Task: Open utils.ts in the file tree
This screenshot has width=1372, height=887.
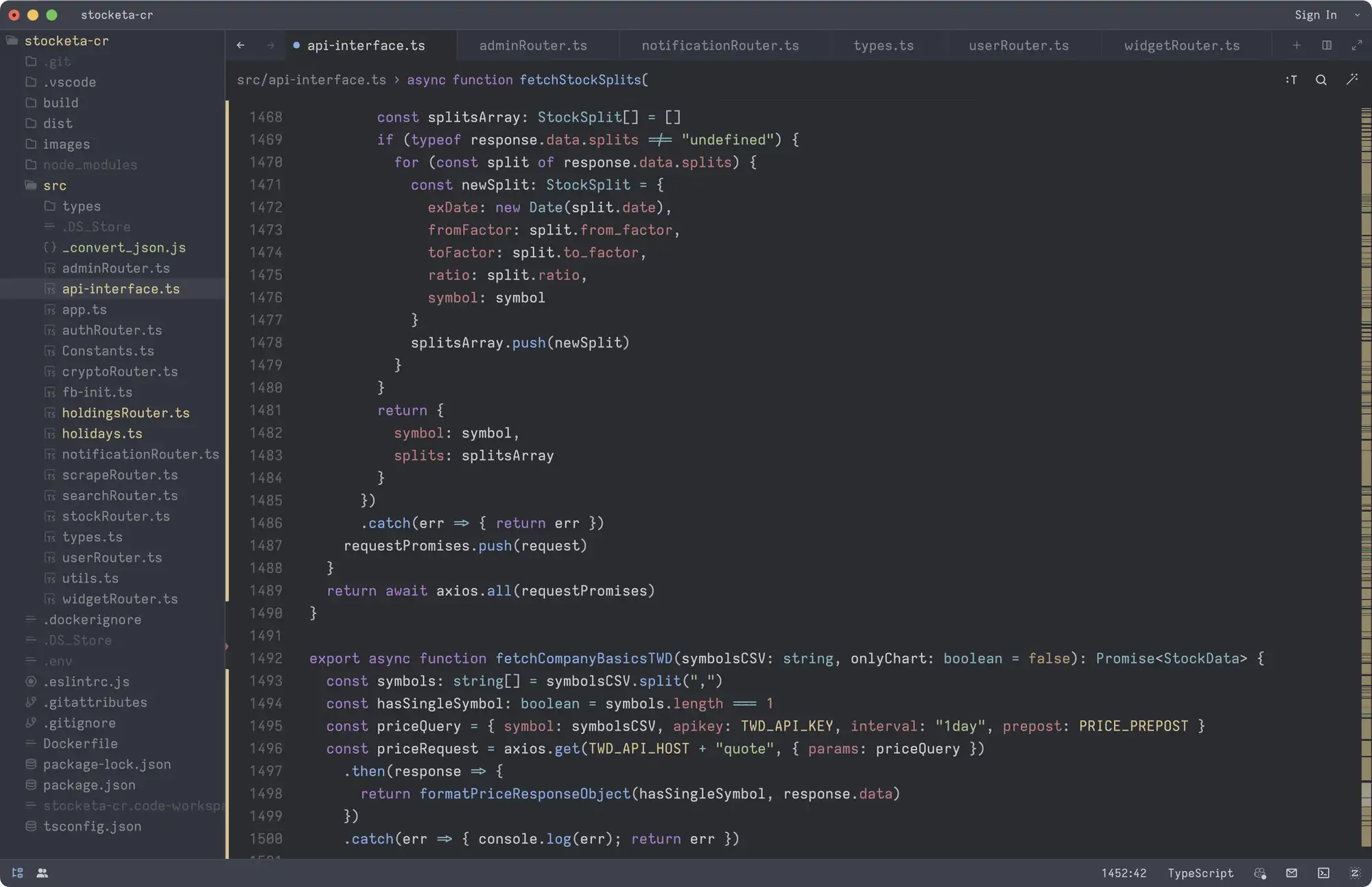Action: pyautogui.click(x=90, y=578)
